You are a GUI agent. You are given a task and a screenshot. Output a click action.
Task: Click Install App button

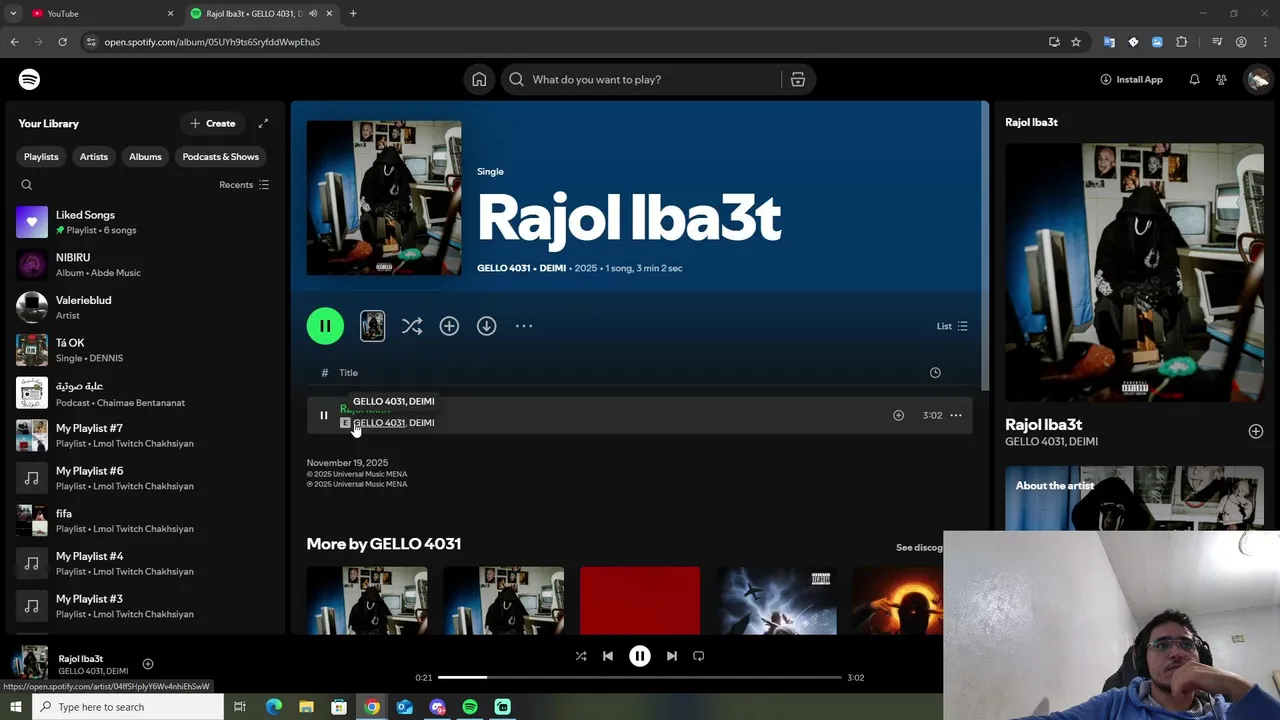(x=1132, y=79)
